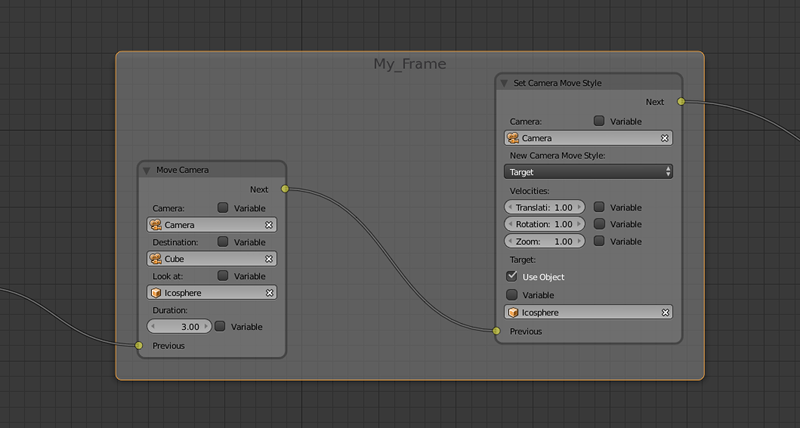Open the New Camera Move Style dropdown

(588, 172)
